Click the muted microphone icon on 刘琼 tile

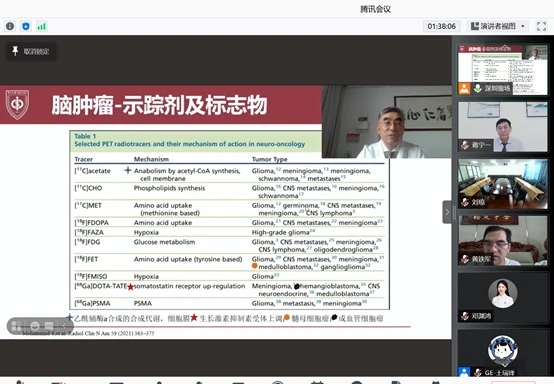(x=465, y=202)
